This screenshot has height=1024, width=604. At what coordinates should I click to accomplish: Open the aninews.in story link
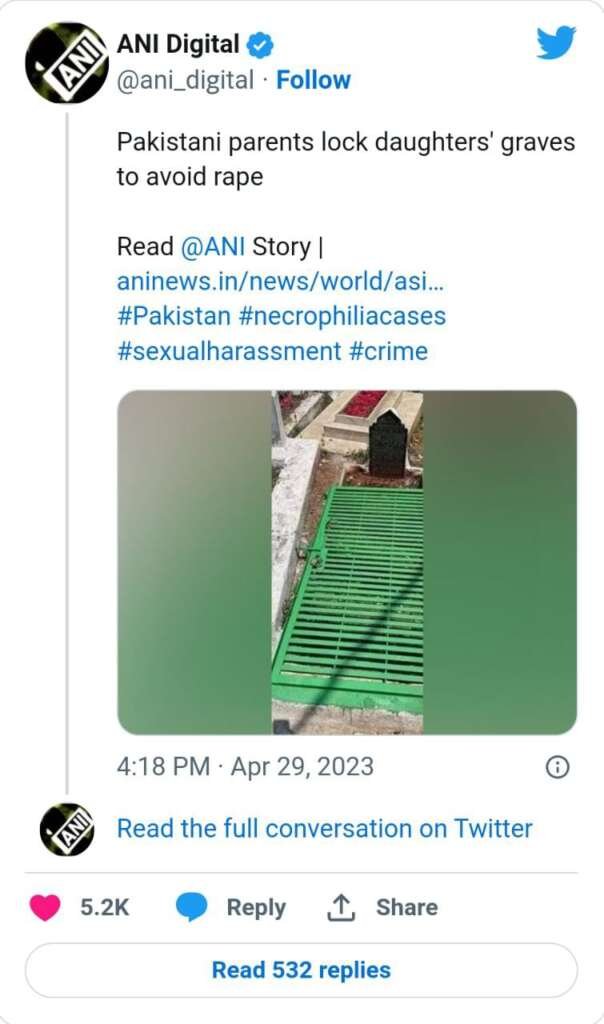coord(281,281)
